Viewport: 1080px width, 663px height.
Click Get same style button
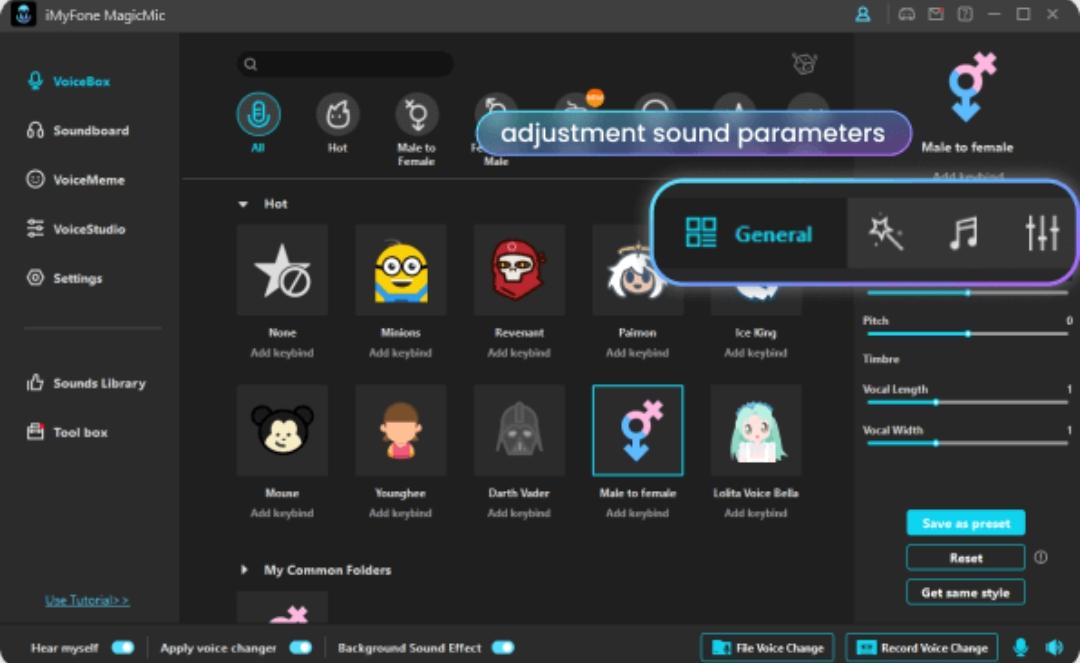[x=966, y=592]
